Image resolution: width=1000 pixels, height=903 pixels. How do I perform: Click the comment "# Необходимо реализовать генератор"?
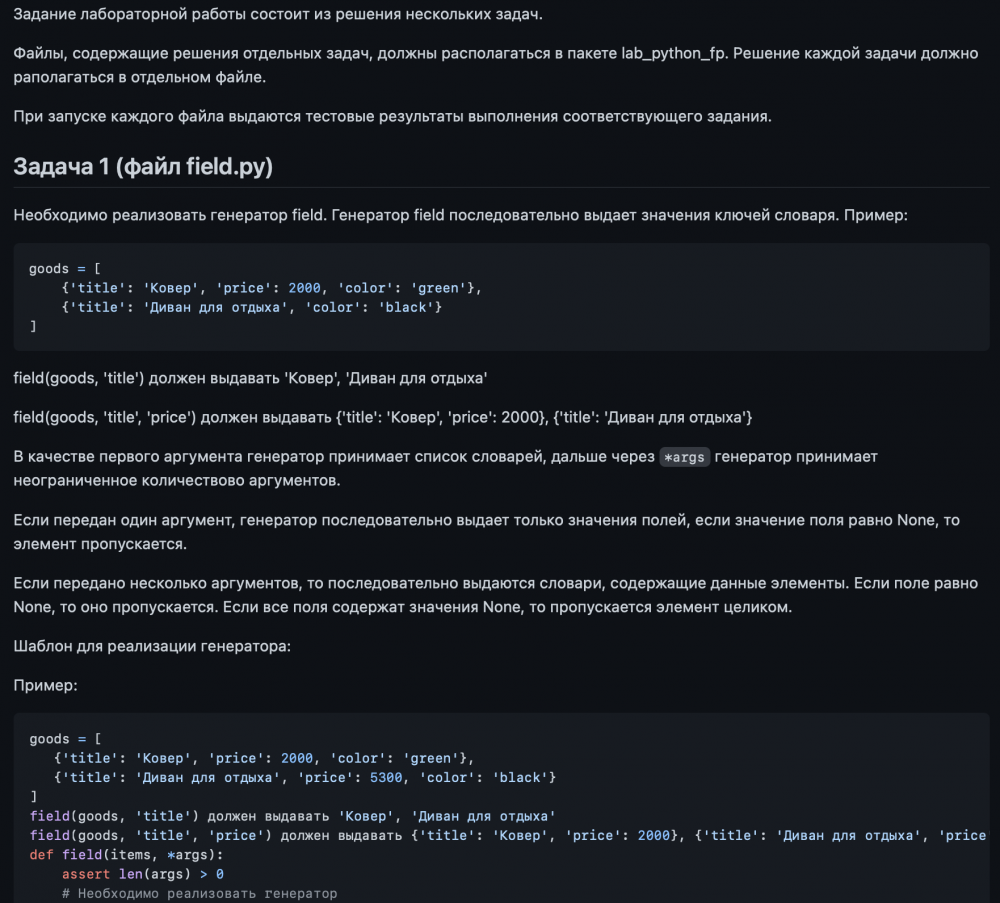pyautogui.click(x=199, y=892)
